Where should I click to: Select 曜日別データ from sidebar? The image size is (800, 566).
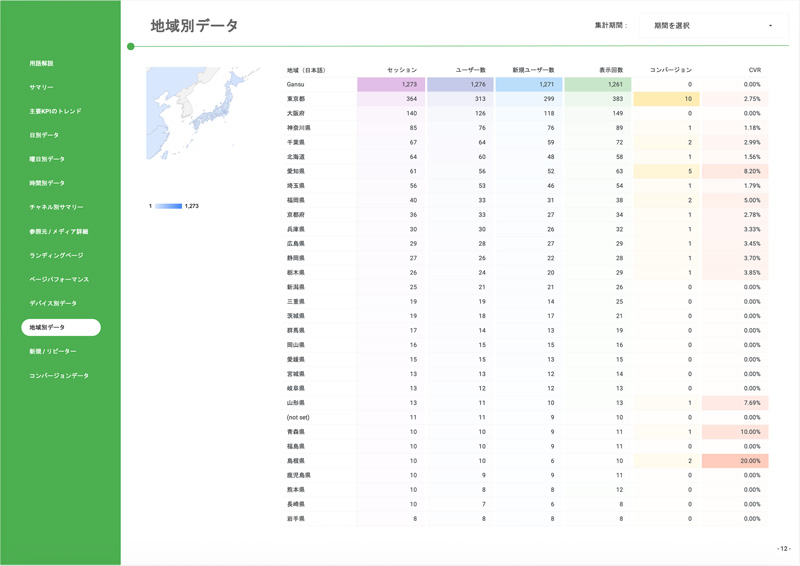pos(47,160)
